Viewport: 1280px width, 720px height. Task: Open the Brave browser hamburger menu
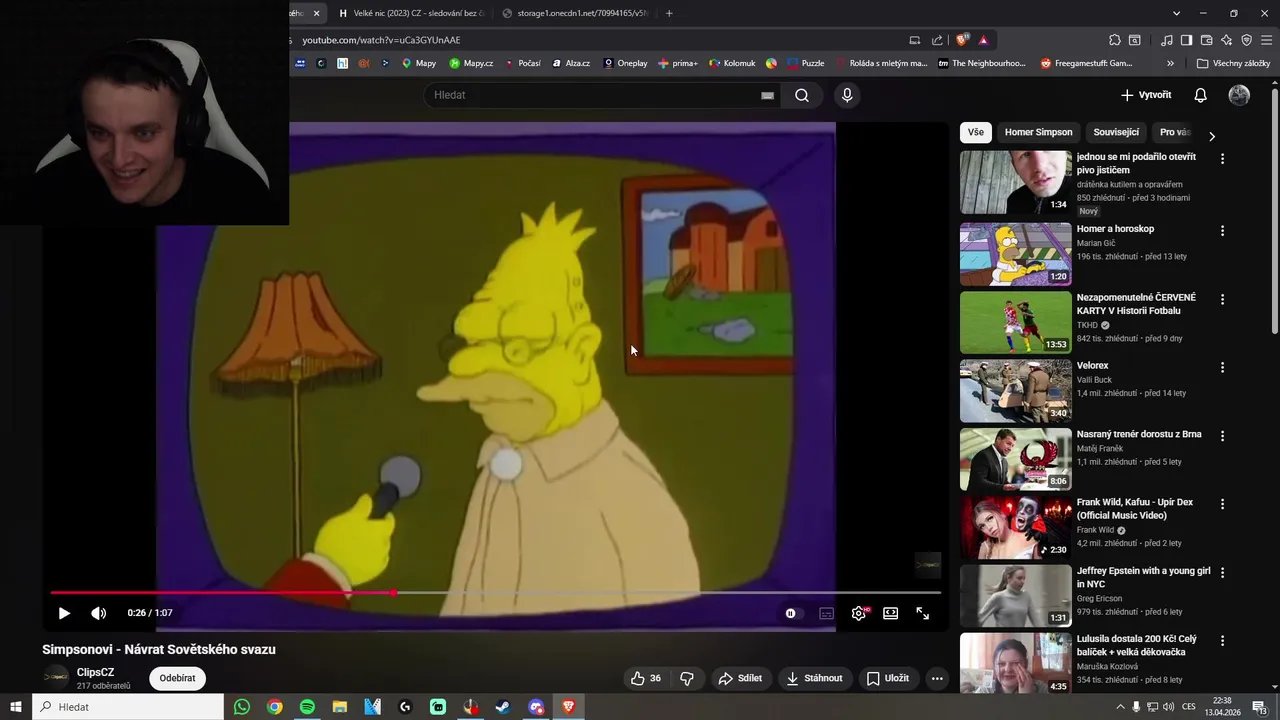(x=1265, y=40)
